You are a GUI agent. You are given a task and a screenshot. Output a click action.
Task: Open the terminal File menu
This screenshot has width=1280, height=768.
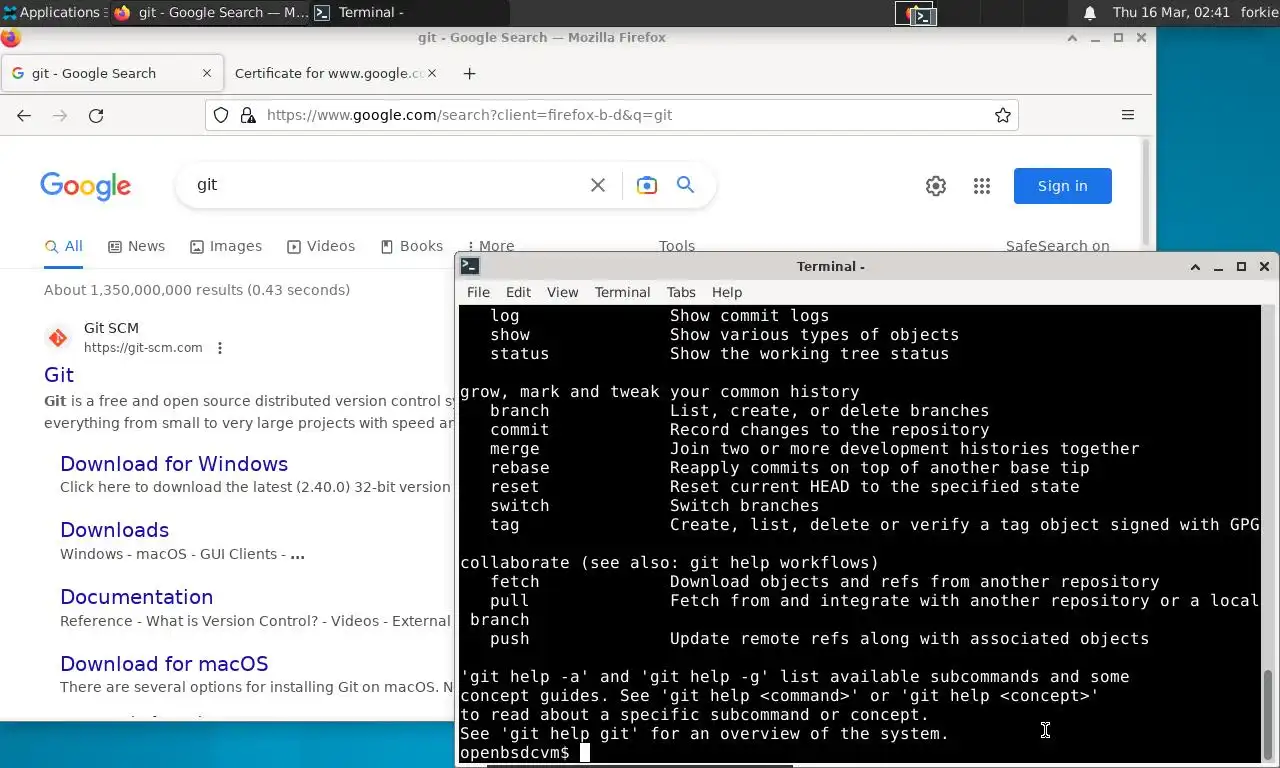478,292
